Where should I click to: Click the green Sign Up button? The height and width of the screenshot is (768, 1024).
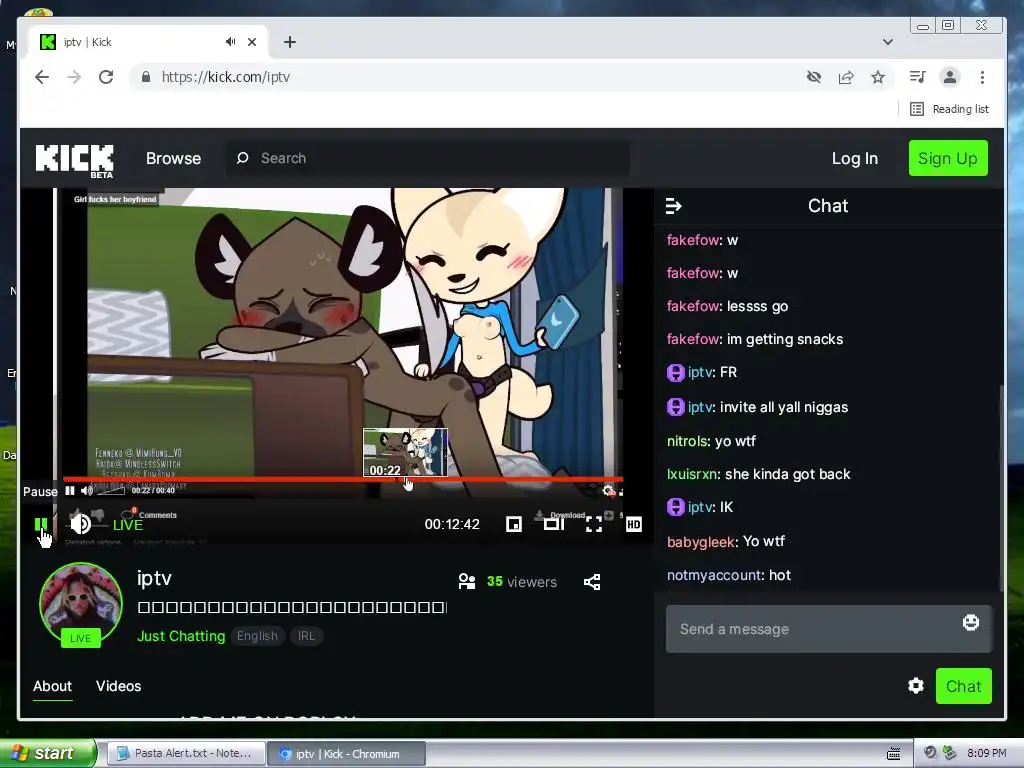click(x=948, y=158)
